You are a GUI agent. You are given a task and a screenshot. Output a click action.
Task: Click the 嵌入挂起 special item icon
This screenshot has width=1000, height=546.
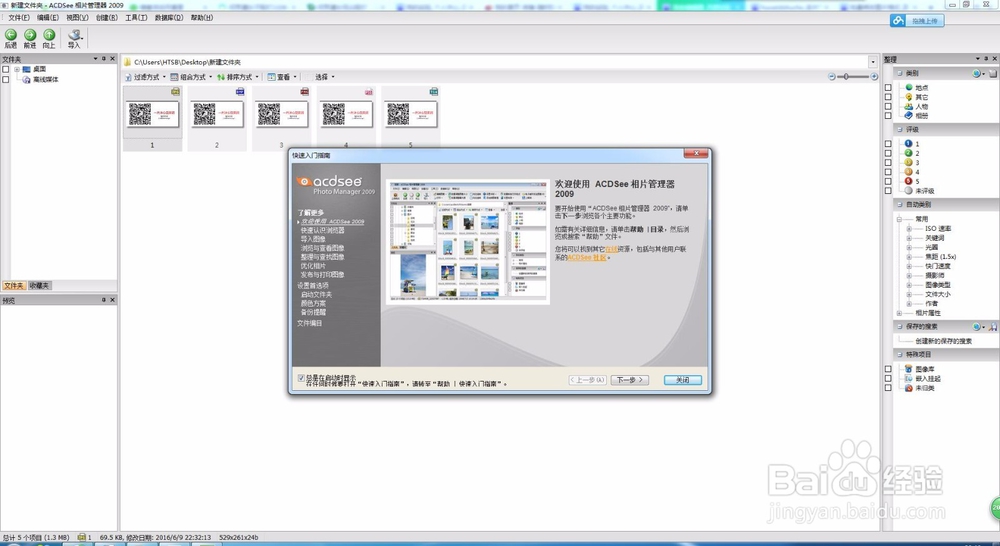[909, 378]
